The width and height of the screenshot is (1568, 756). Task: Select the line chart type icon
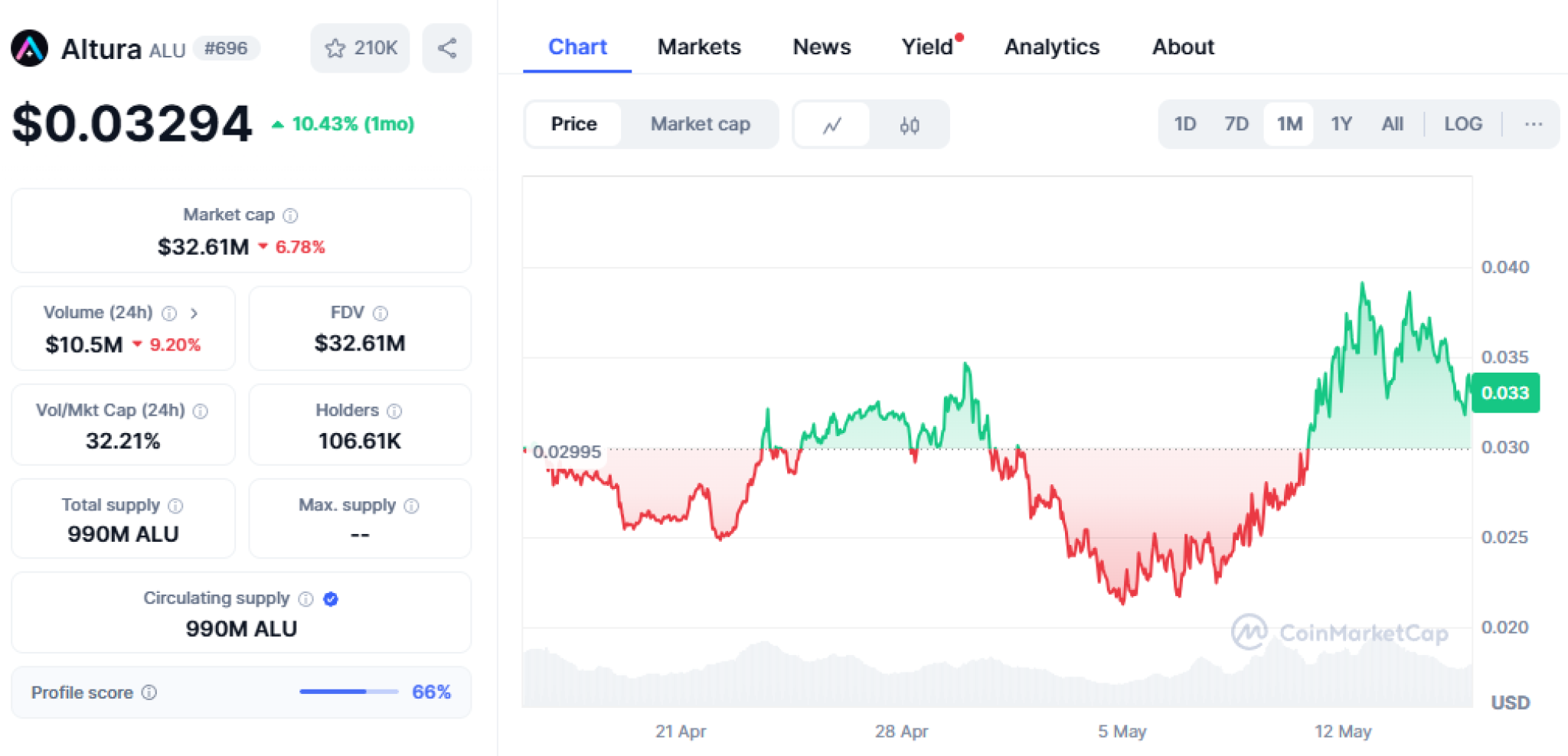pos(831,124)
